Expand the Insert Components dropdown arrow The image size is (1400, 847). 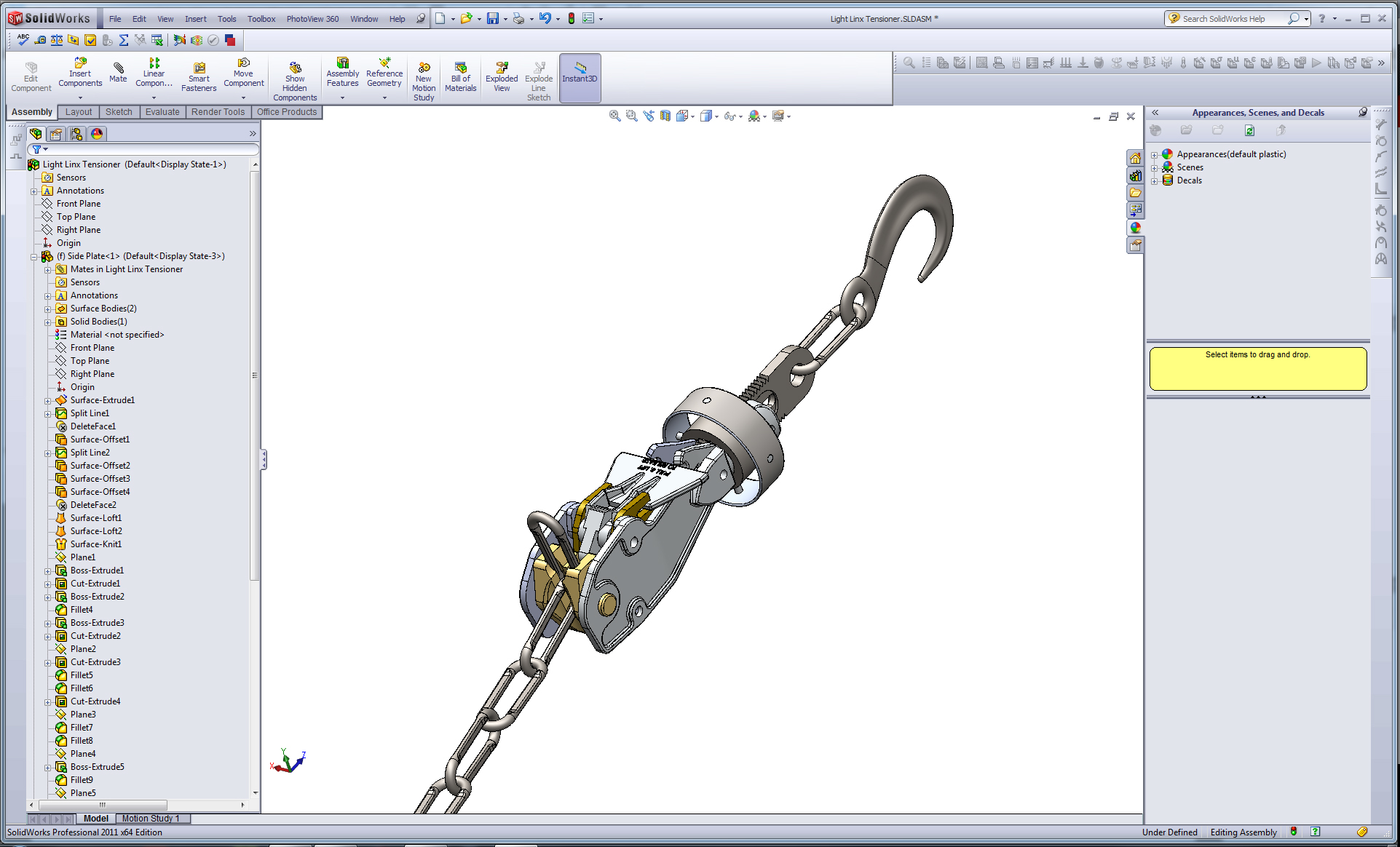pos(80,98)
